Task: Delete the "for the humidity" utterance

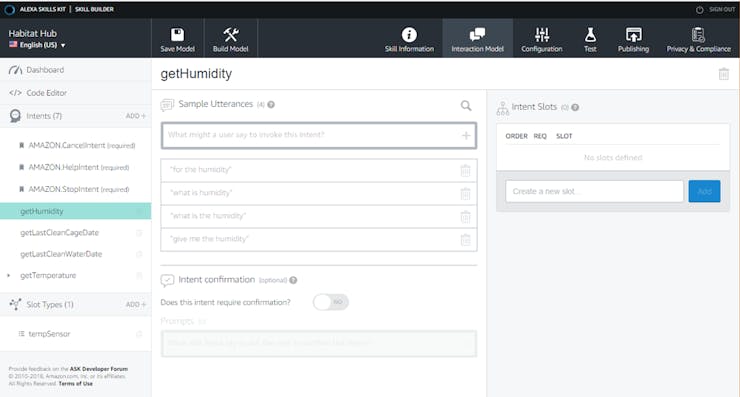Action: [x=465, y=170]
